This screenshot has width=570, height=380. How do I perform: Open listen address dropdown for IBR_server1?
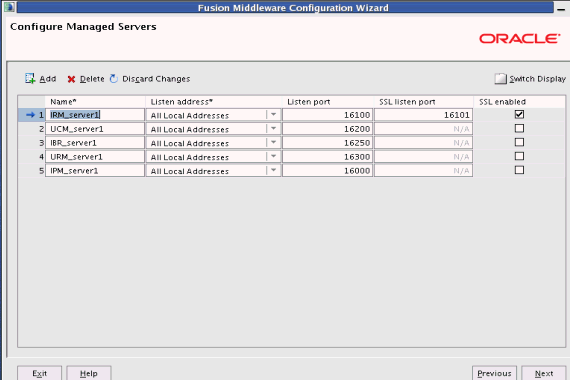coord(273,143)
